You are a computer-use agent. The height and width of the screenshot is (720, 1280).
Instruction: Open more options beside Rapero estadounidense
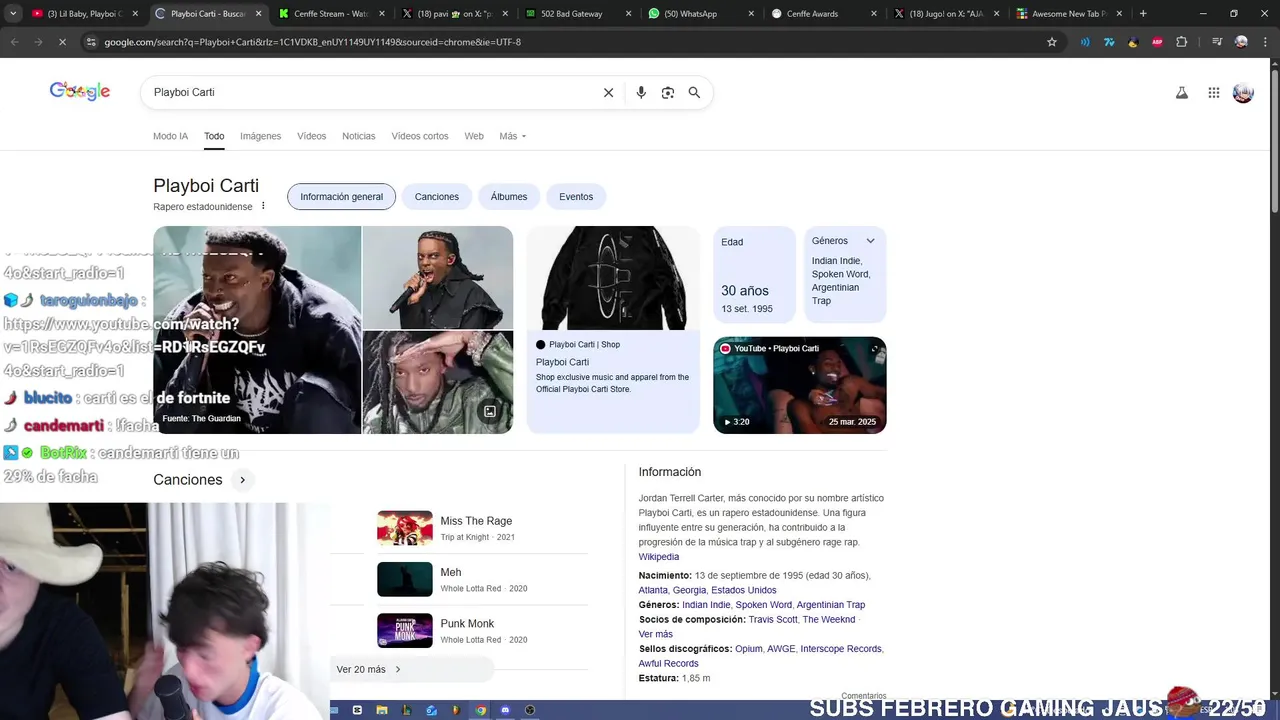pos(263,206)
